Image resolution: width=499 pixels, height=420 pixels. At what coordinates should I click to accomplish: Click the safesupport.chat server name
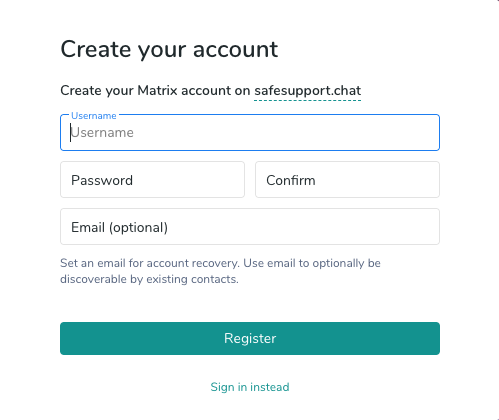pyautogui.click(x=308, y=91)
